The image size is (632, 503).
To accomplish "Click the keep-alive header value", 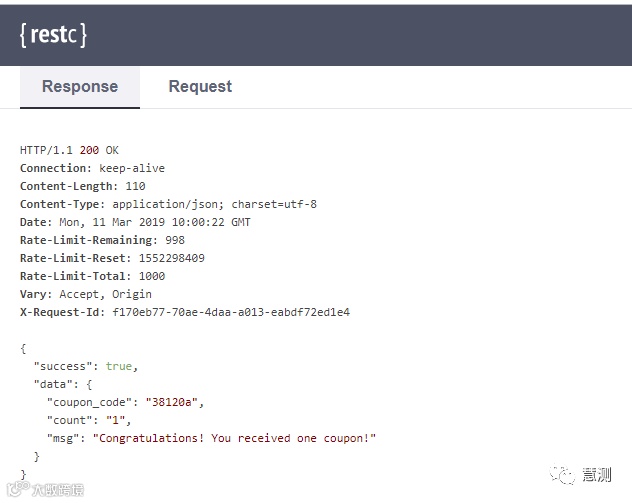I will click(x=132, y=168).
